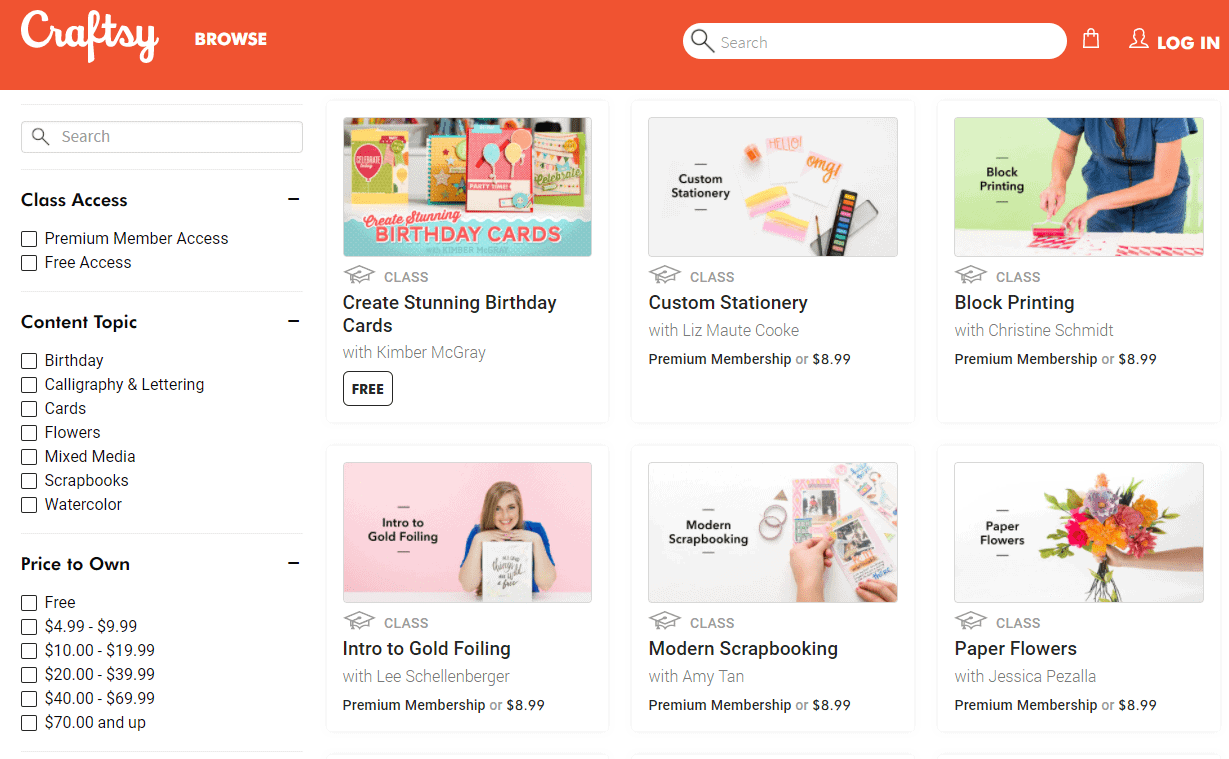Image resolution: width=1229 pixels, height=759 pixels.
Task: Click the graduation cap icon on Paper Flowers
Action: [970, 620]
